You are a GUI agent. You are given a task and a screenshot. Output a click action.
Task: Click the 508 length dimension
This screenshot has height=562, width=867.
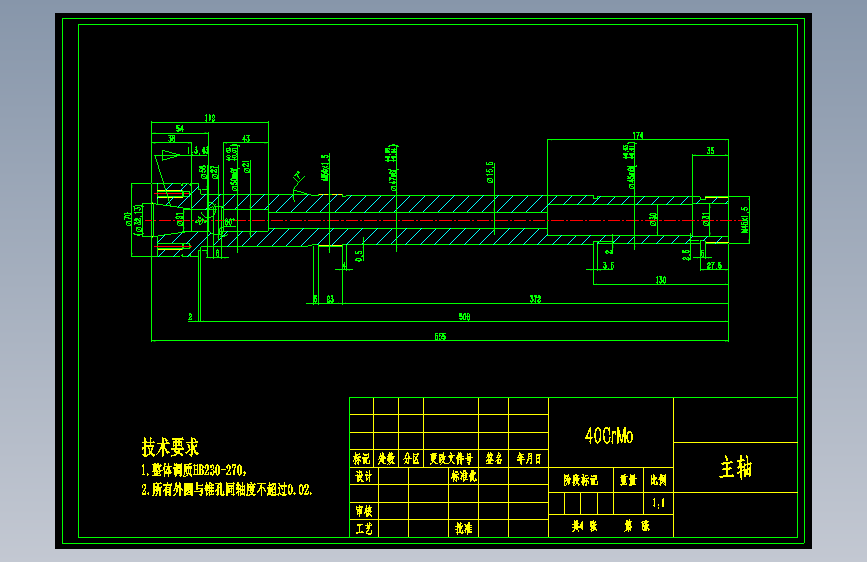click(x=464, y=316)
